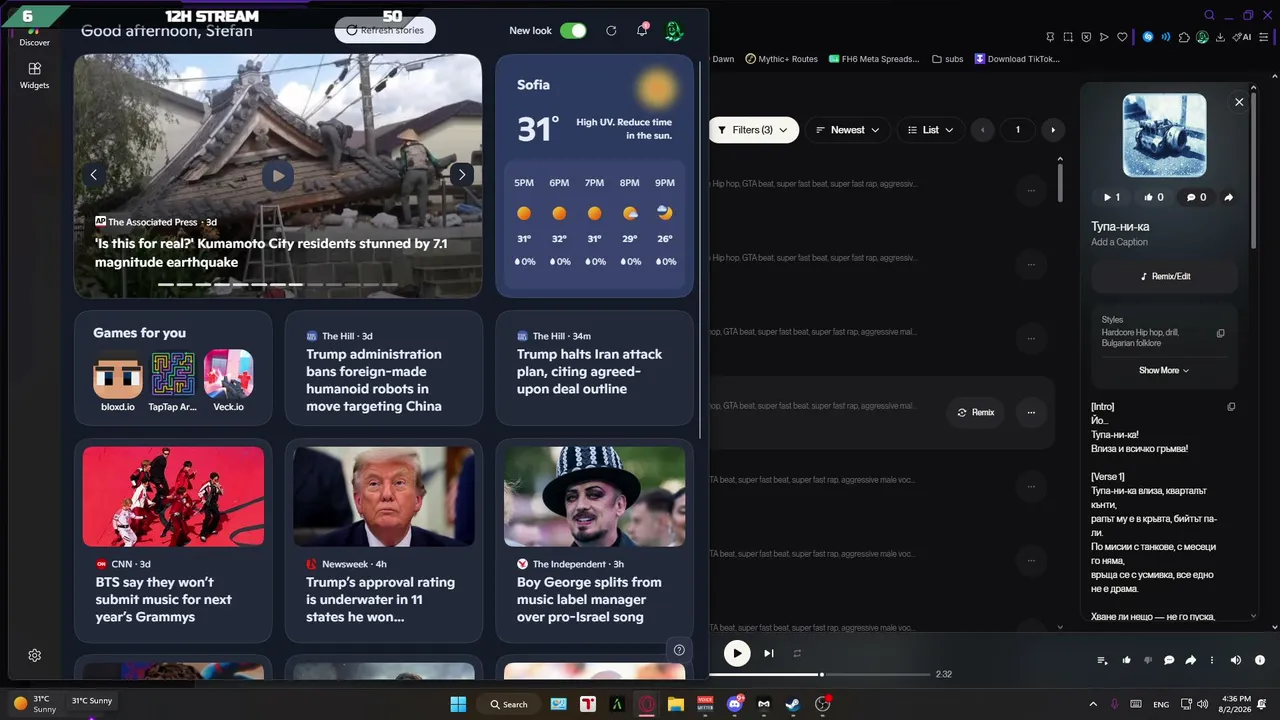Screen dimensions: 1280x720
Task: Go to the previous featured story
Action: tap(93, 174)
